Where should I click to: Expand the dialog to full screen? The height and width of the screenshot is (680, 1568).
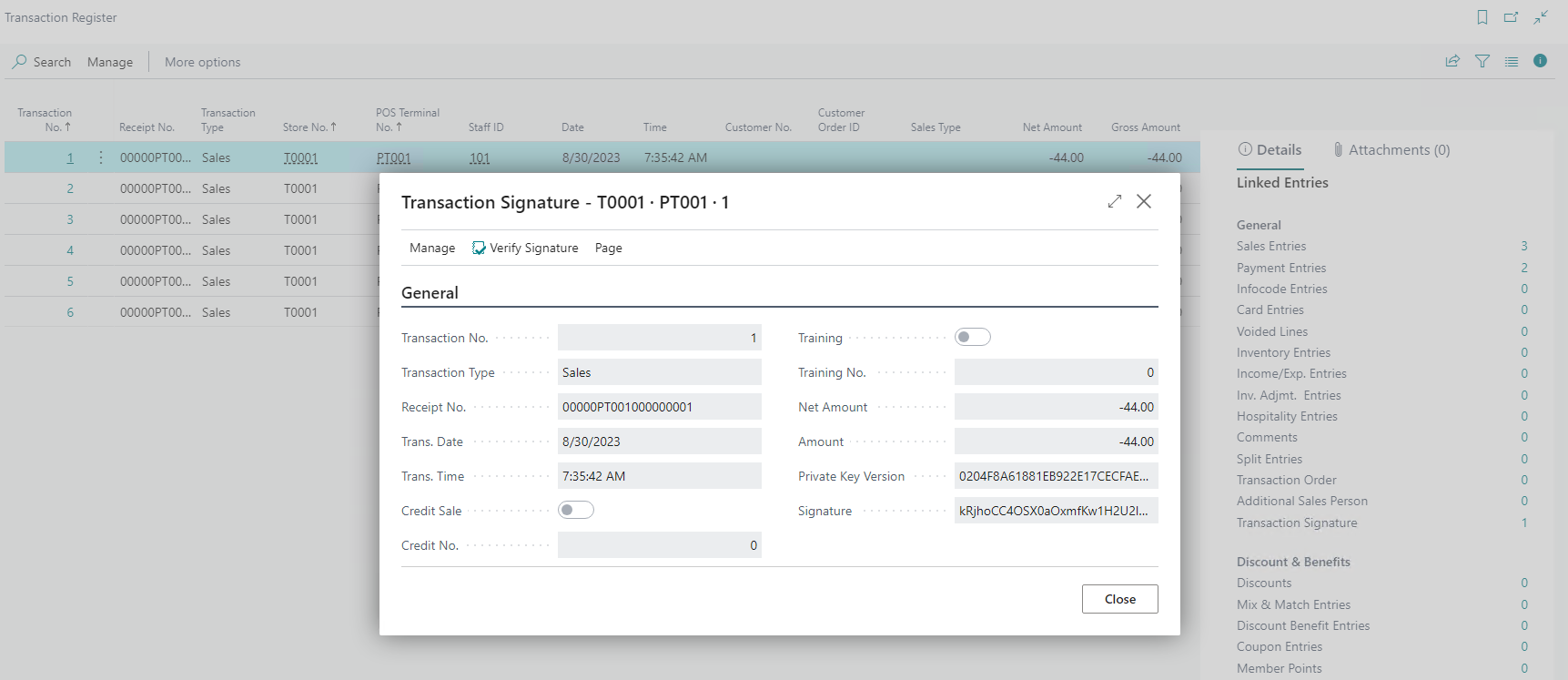(1115, 201)
